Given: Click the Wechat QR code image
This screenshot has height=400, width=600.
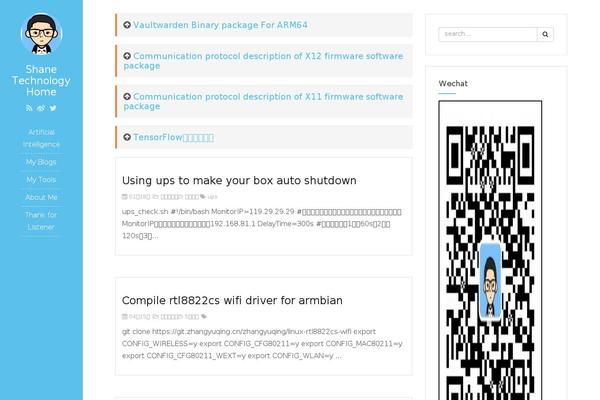Looking at the screenshot, I should point(490,250).
